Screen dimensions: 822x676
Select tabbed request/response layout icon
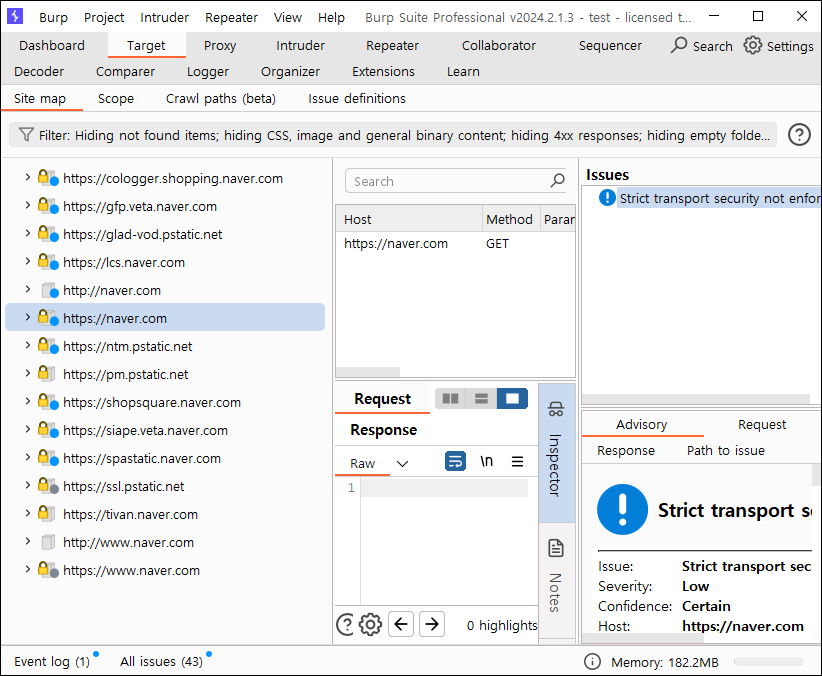coord(512,399)
